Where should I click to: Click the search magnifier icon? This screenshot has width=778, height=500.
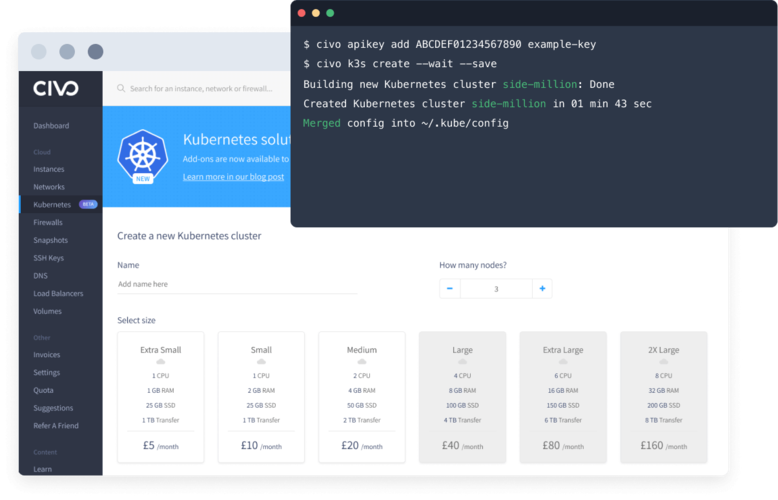point(121,88)
